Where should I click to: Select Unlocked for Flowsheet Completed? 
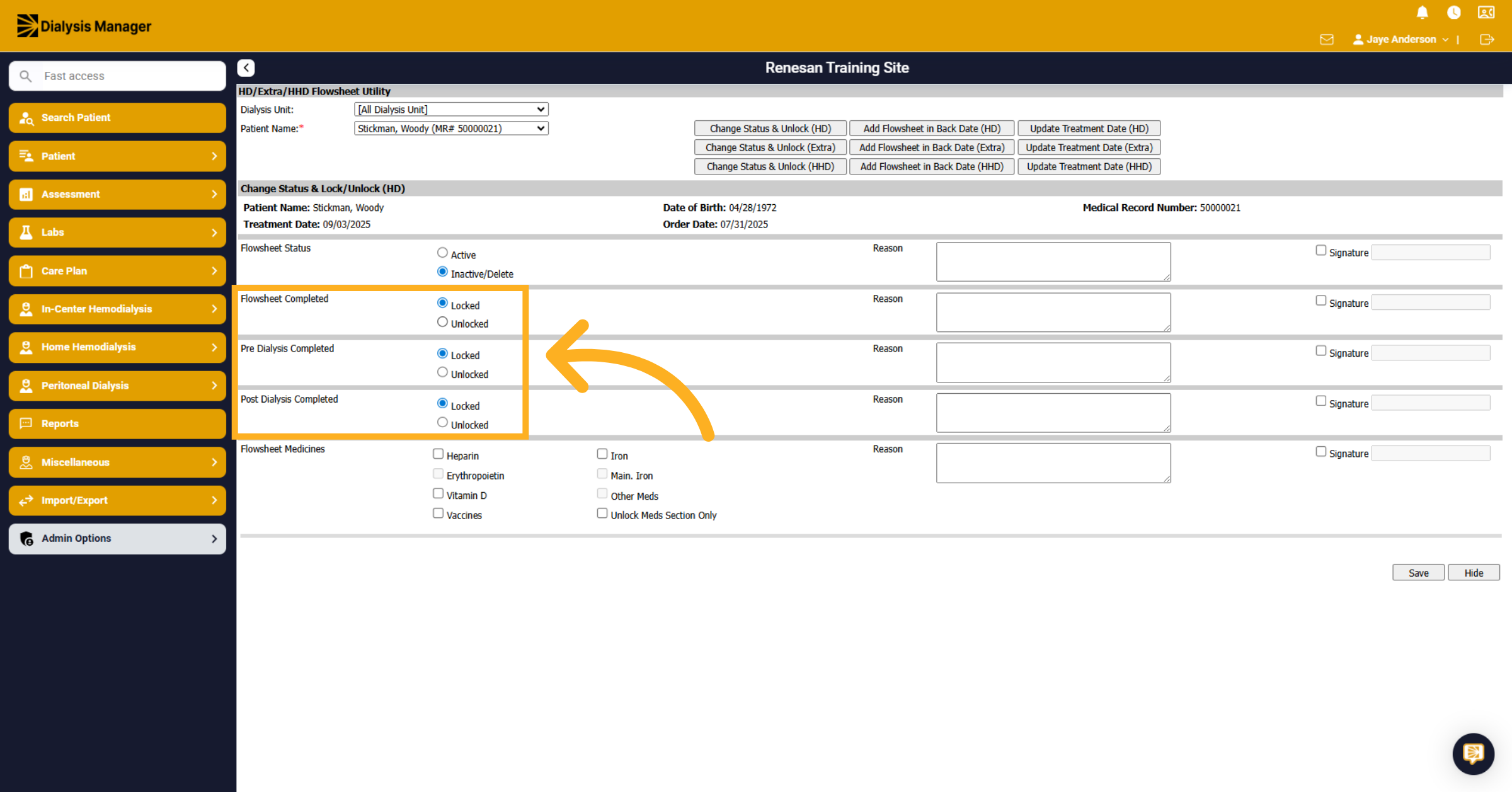pyautogui.click(x=442, y=322)
